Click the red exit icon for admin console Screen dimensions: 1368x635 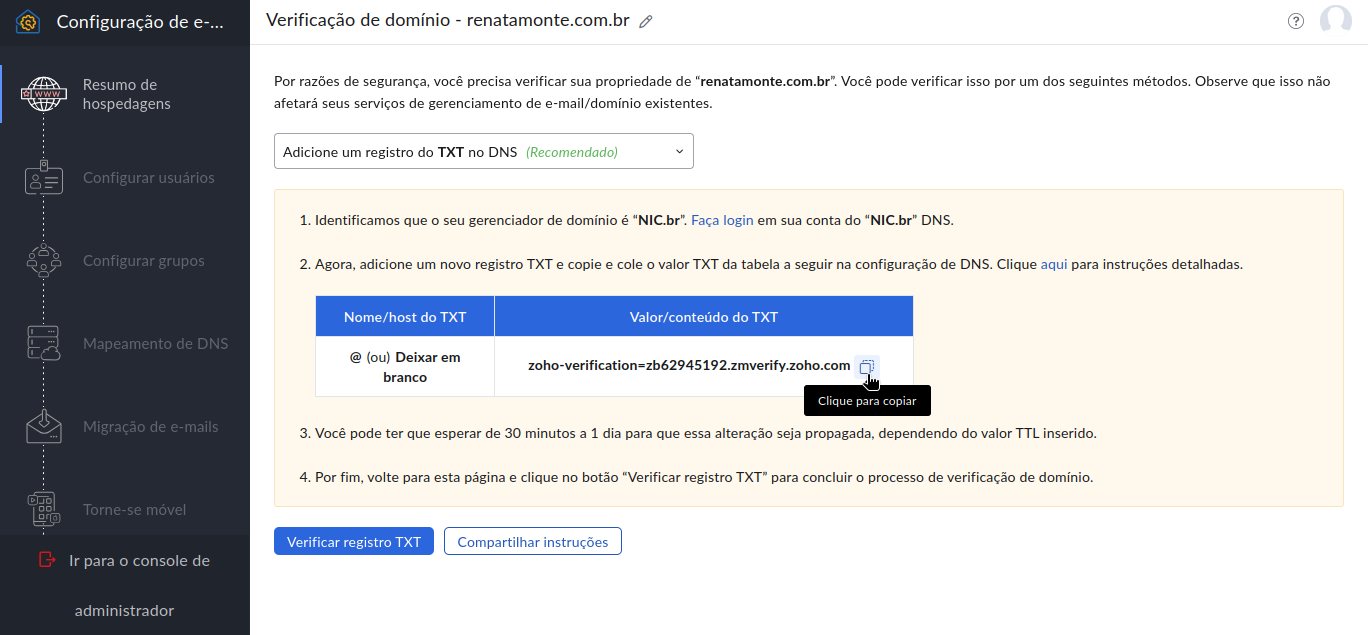(46, 560)
